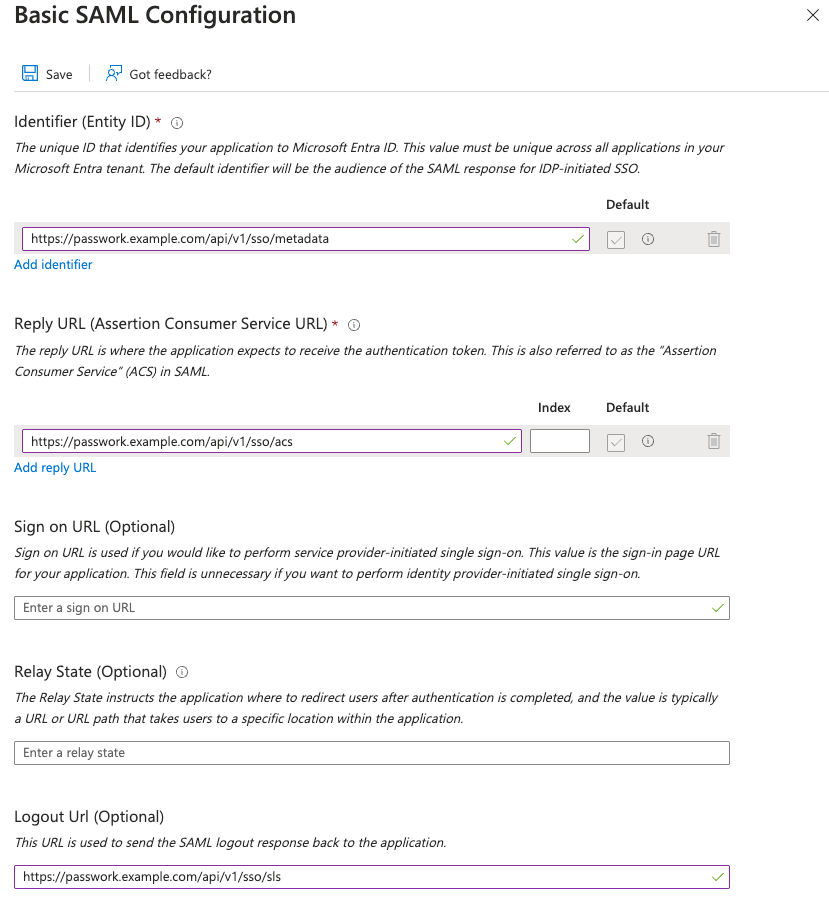The image size is (829, 902).
Task: Delete the identifier entry using the trash icon
Action: pos(713,239)
